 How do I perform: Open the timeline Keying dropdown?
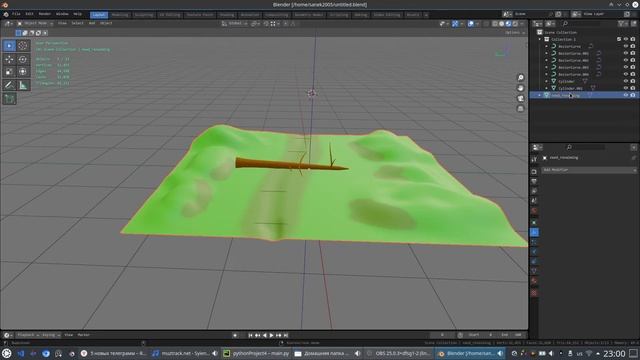(51, 335)
